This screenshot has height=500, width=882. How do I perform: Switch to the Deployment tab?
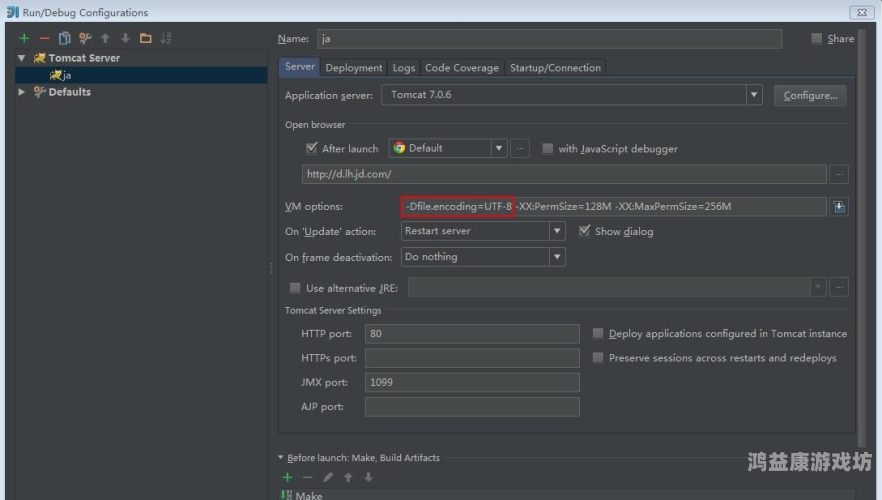[x=354, y=67]
